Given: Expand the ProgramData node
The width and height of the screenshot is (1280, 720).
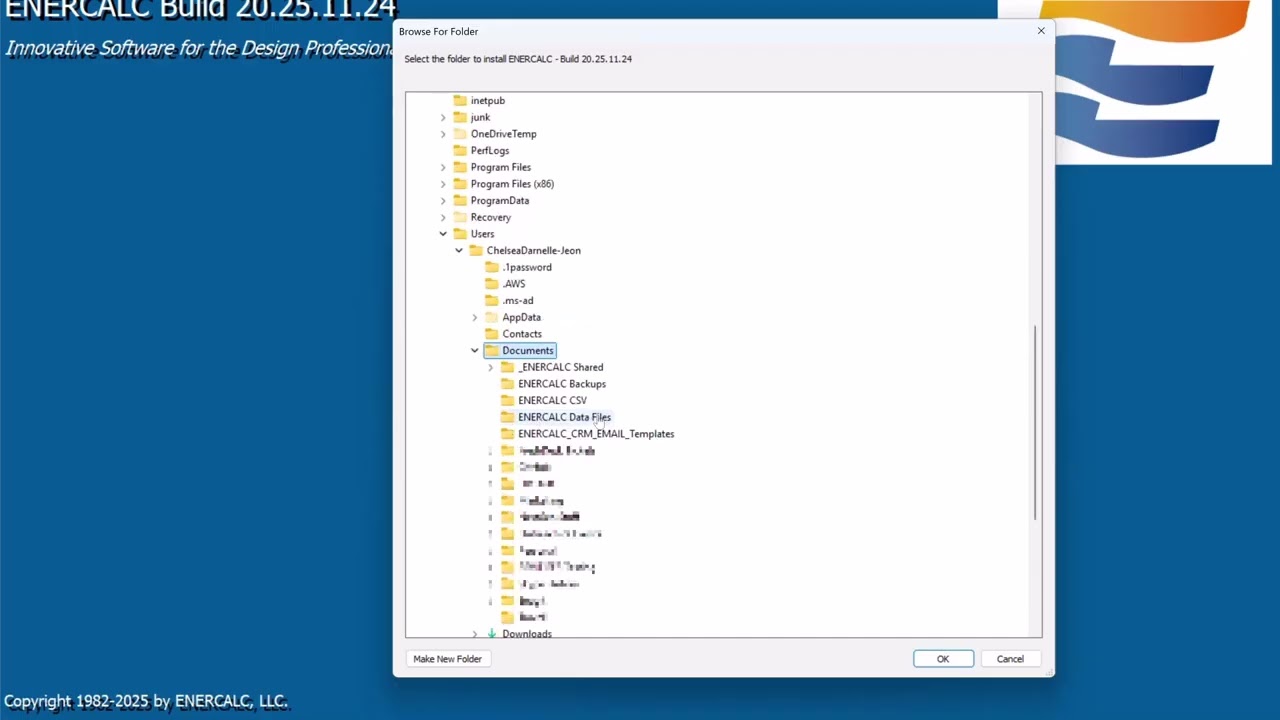Looking at the screenshot, I should click(443, 200).
